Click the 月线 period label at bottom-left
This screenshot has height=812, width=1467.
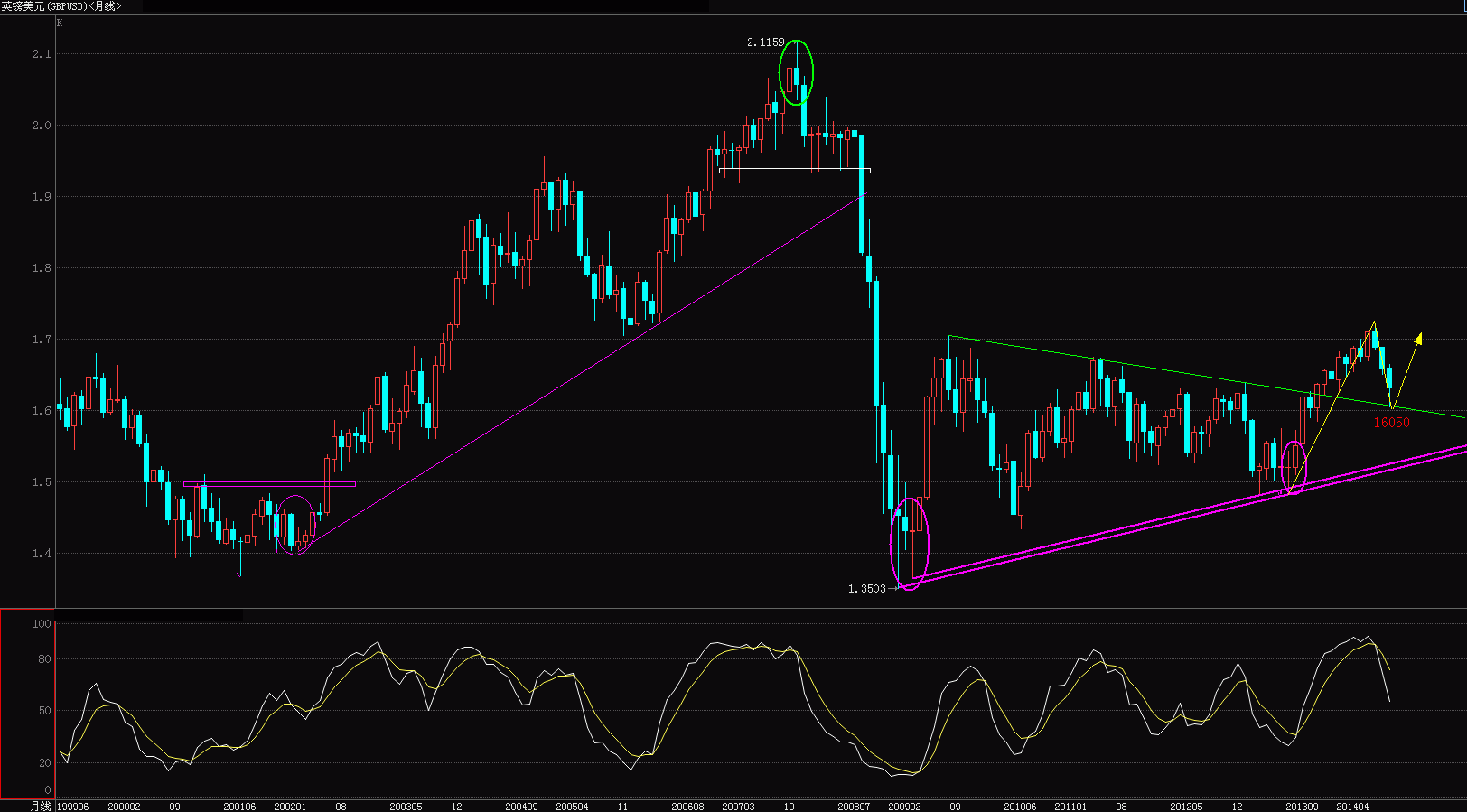click(41, 806)
